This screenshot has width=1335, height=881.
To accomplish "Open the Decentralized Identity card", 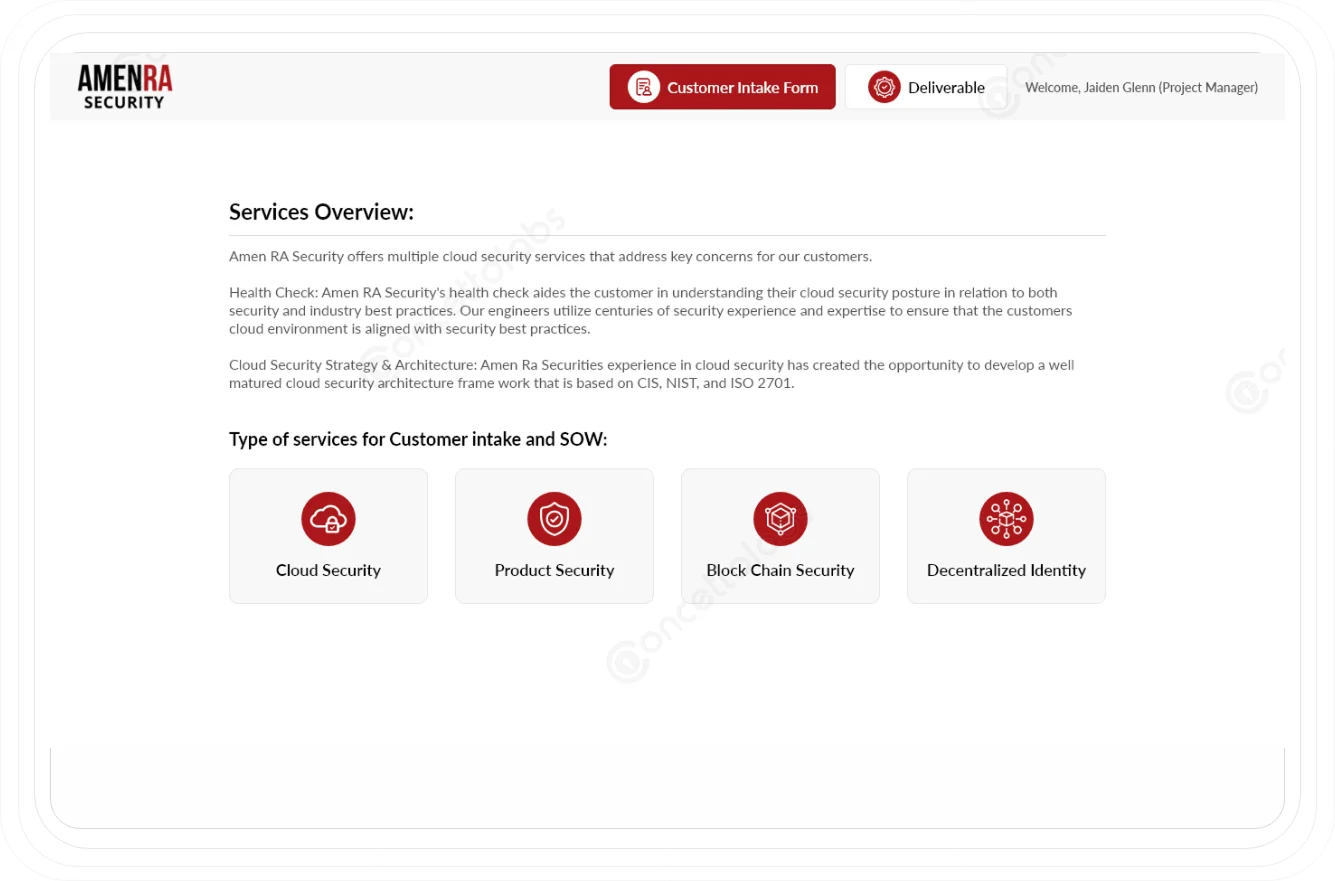I will click(x=1006, y=535).
